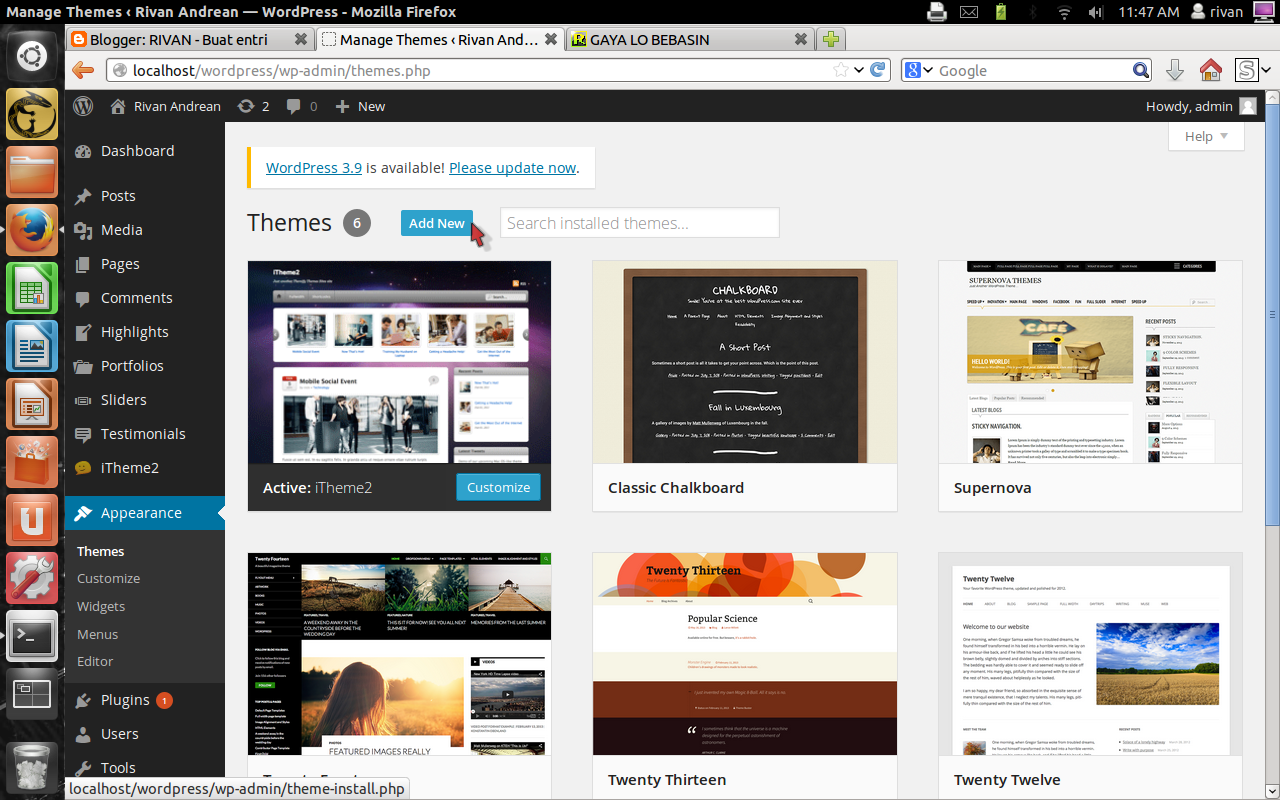Click the Firefox back arrow button
The image size is (1280, 800).
(83, 70)
